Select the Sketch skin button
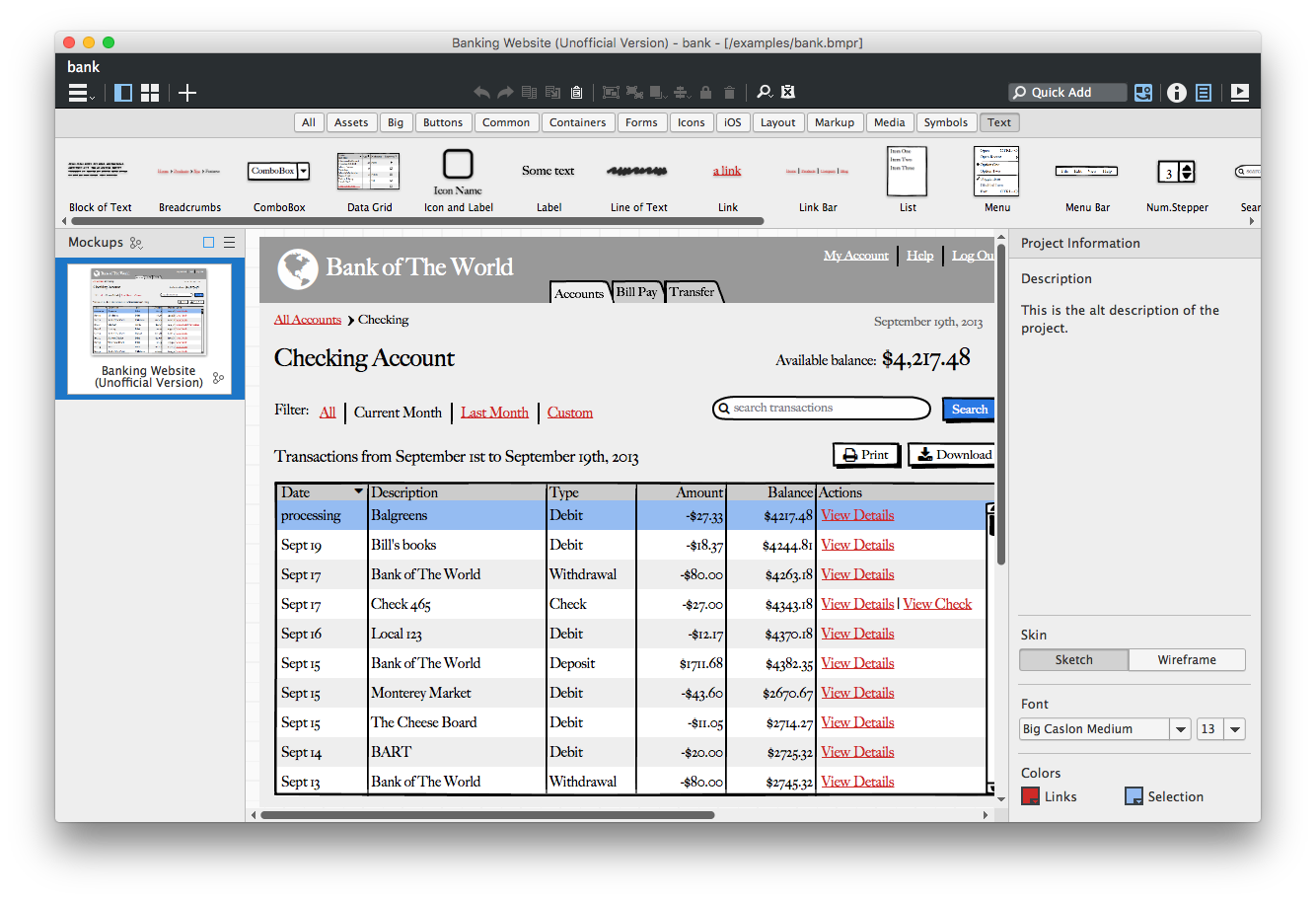The width and height of the screenshot is (1316, 901). click(1073, 660)
